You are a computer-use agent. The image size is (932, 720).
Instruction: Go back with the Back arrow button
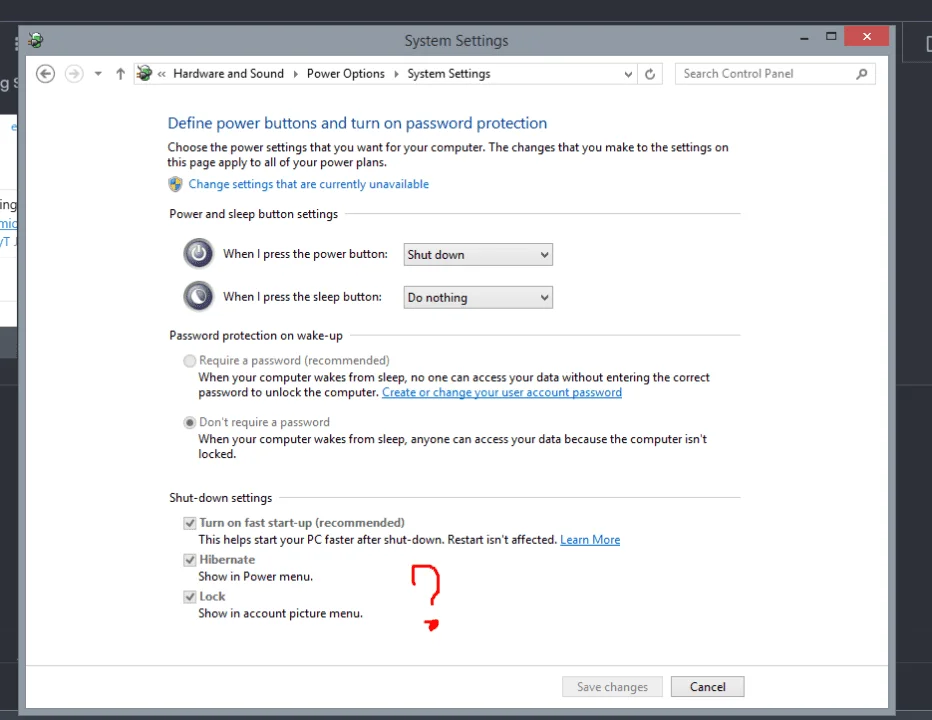point(45,74)
